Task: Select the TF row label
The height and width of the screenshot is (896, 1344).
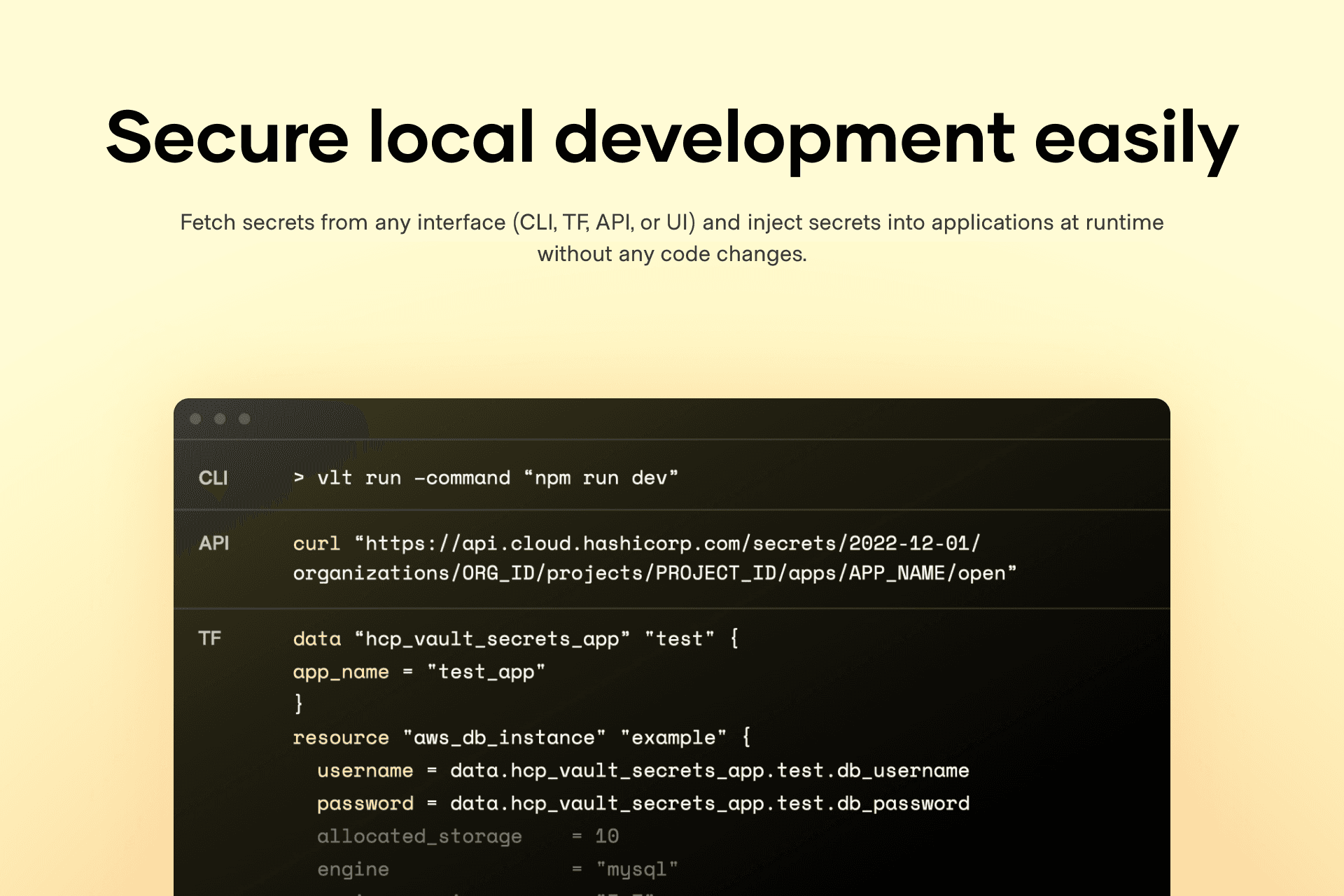Action: tap(209, 638)
